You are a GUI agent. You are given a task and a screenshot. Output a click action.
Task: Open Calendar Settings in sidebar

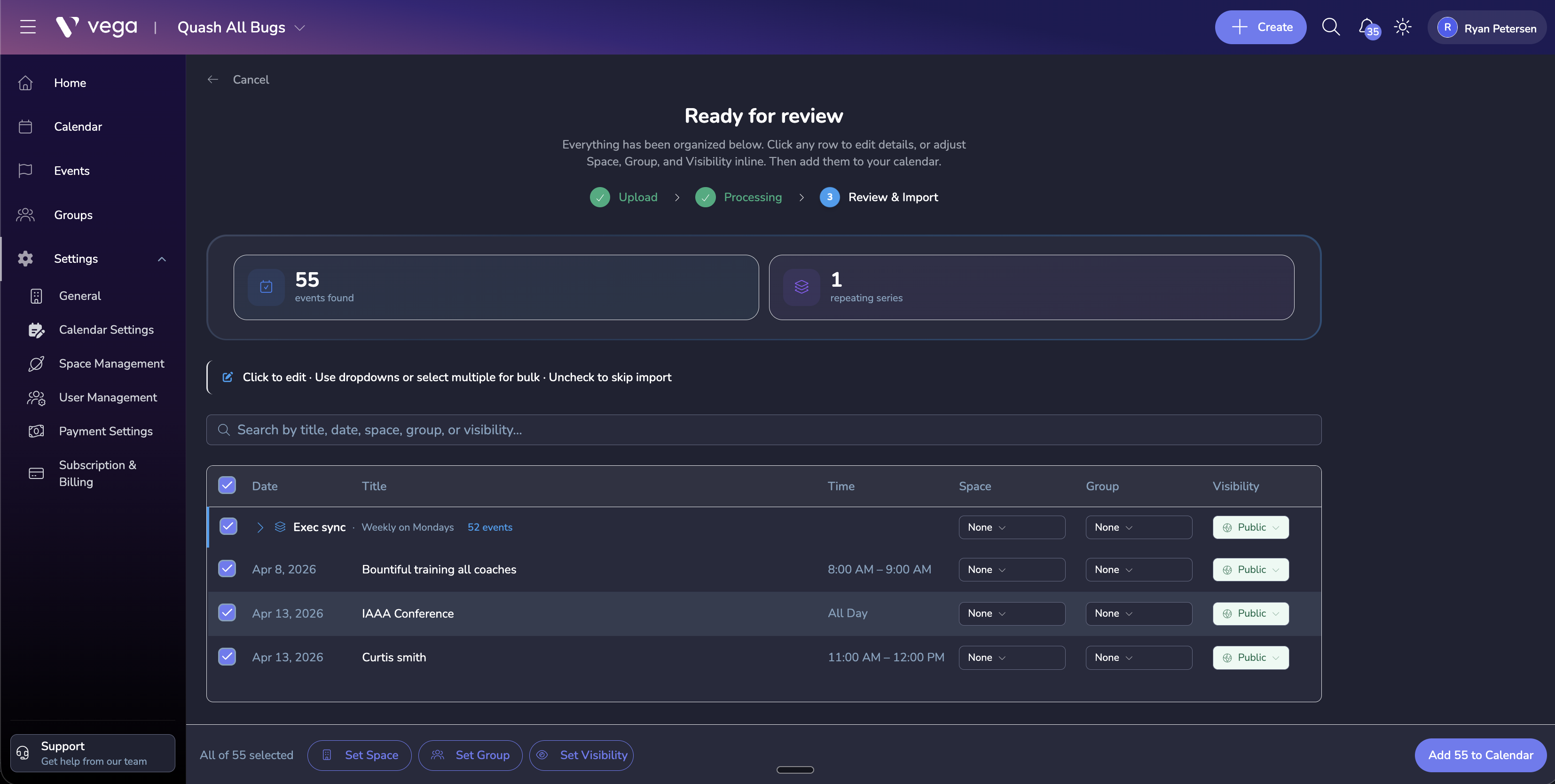(106, 329)
